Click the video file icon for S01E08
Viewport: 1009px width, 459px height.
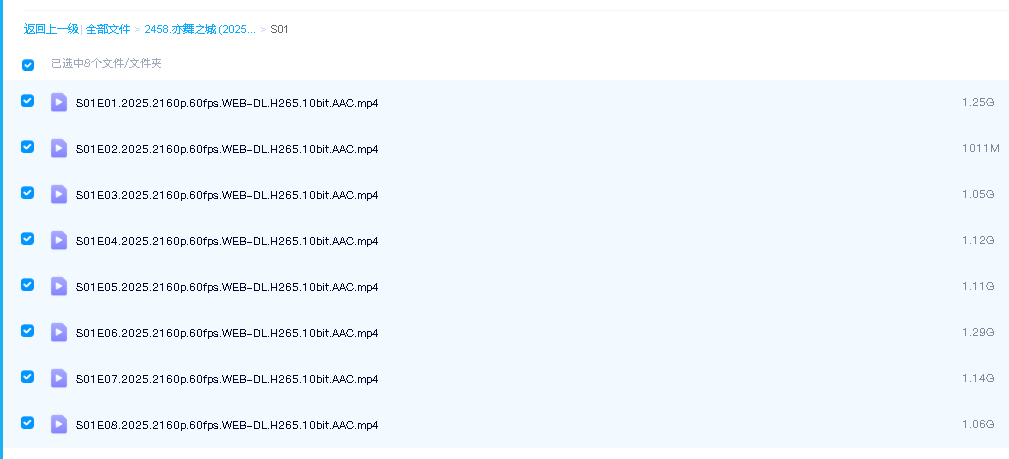pos(59,424)
